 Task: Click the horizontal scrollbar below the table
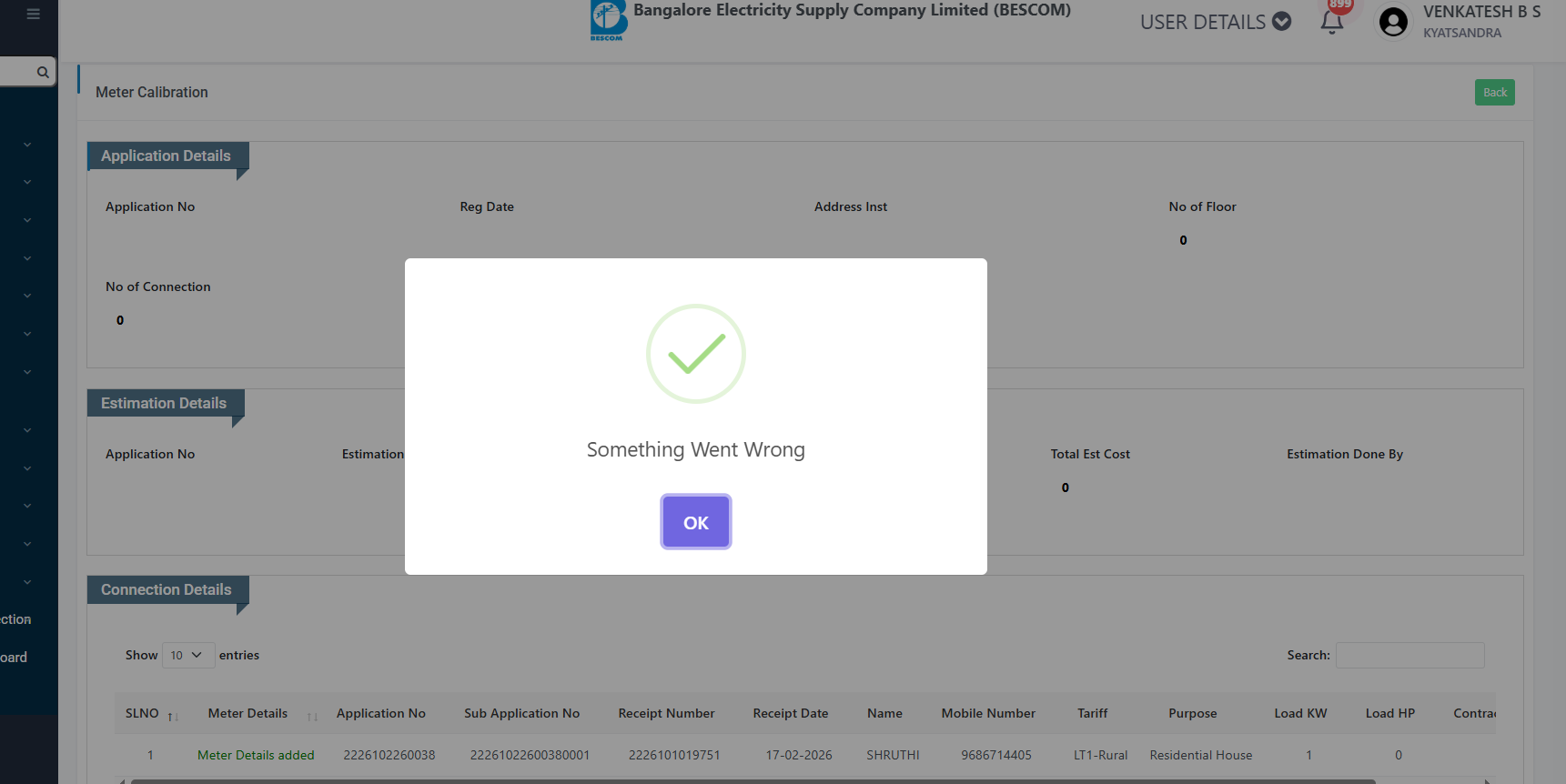(752, 780)
